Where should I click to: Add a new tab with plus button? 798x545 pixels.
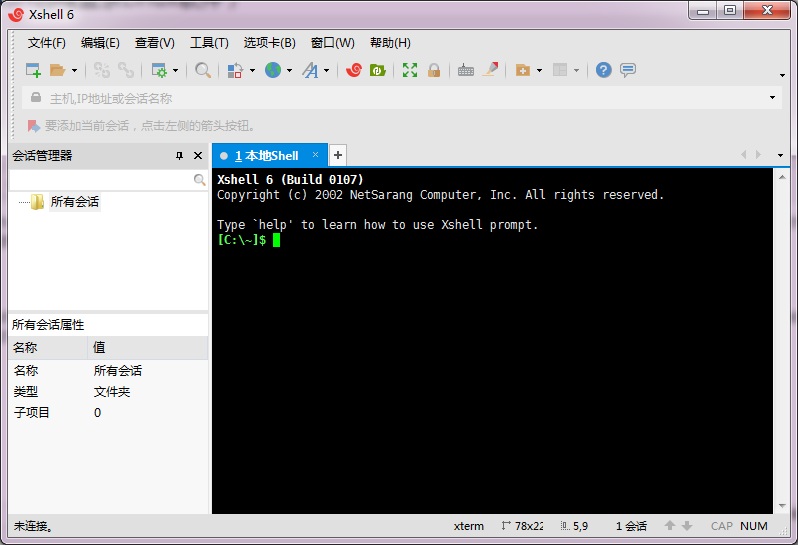[x=338, y=155]
